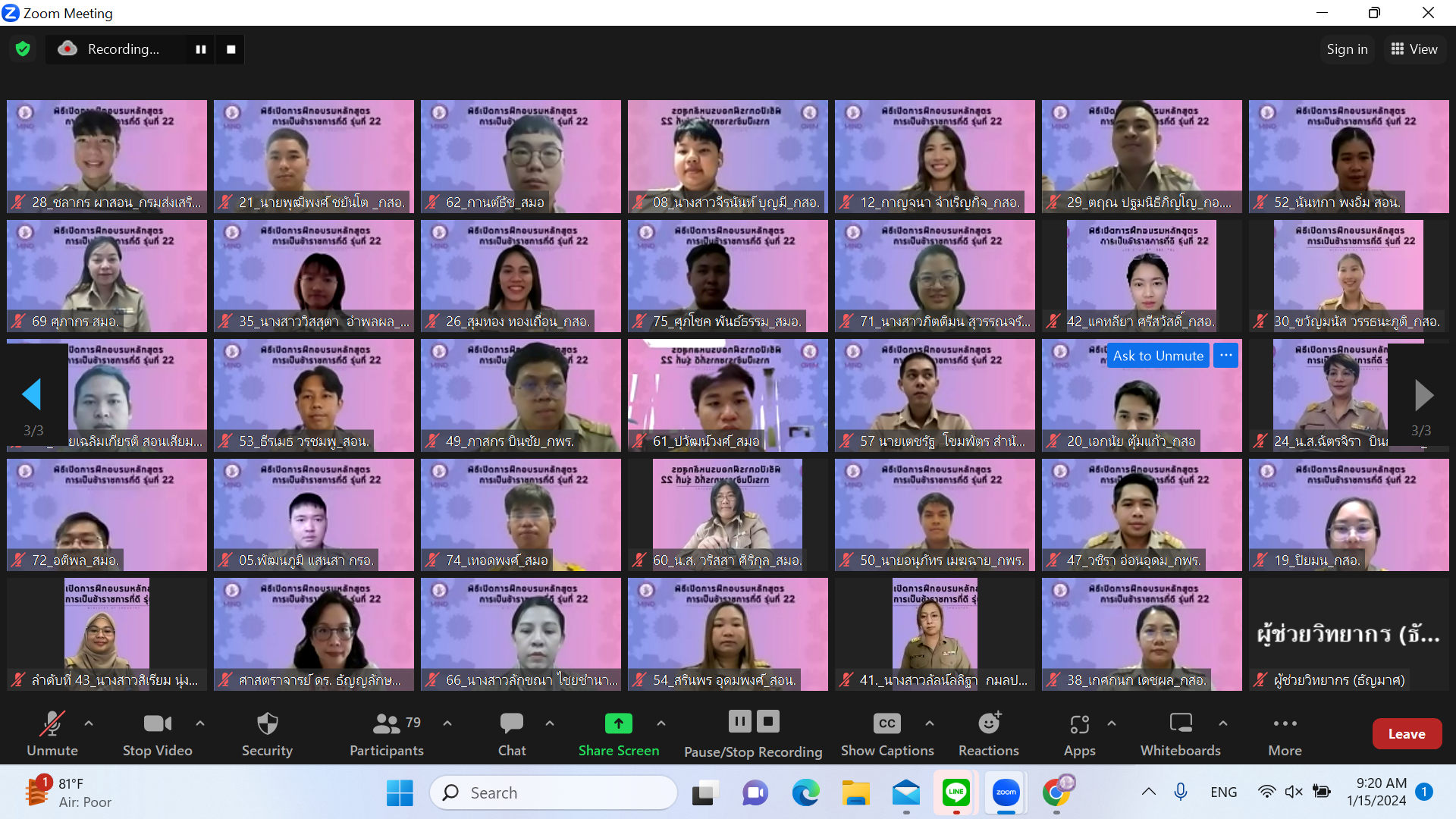
Task: Click the Apps icon
Action: coord(1079,724)
